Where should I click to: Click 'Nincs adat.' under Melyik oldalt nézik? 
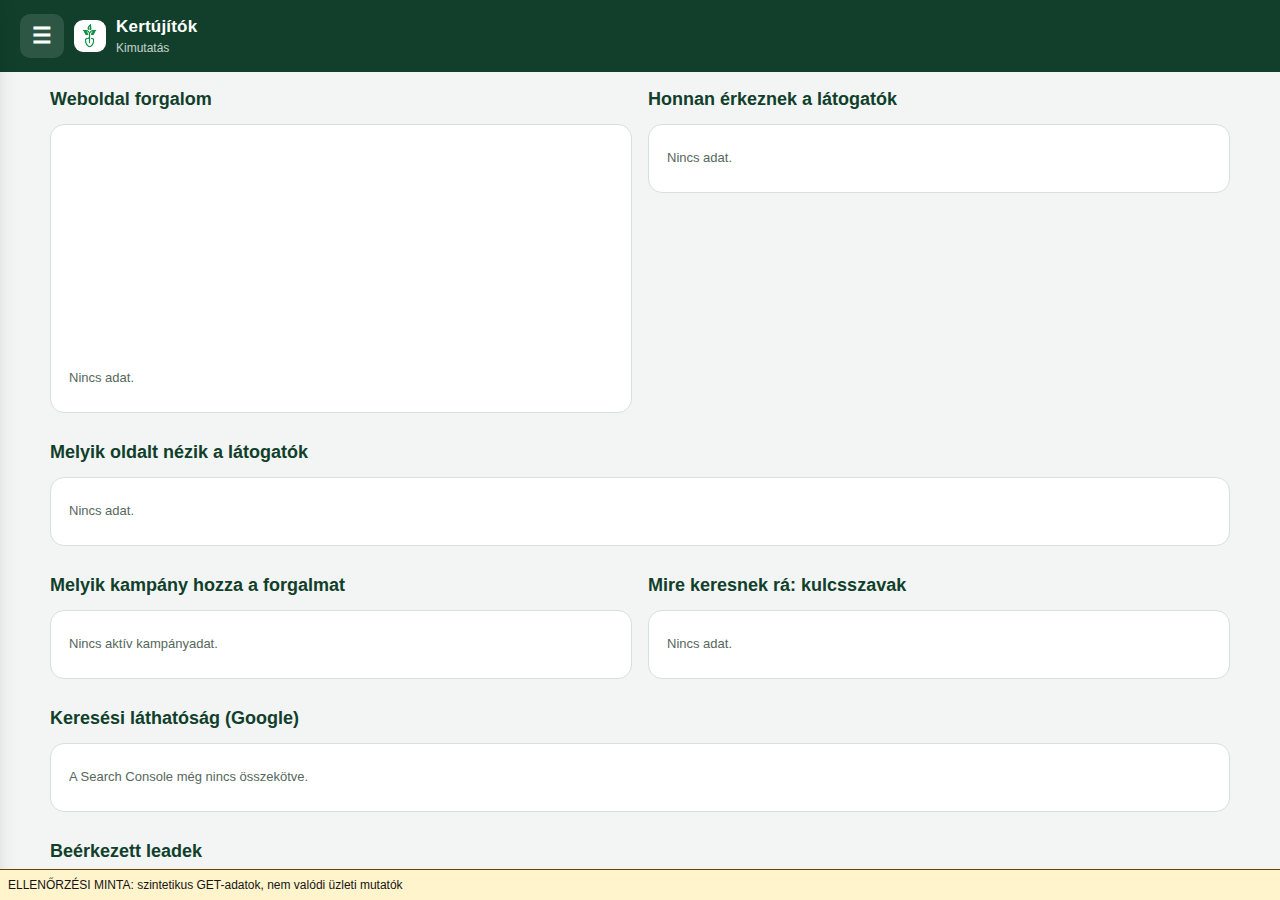click(x=101, y=511)
